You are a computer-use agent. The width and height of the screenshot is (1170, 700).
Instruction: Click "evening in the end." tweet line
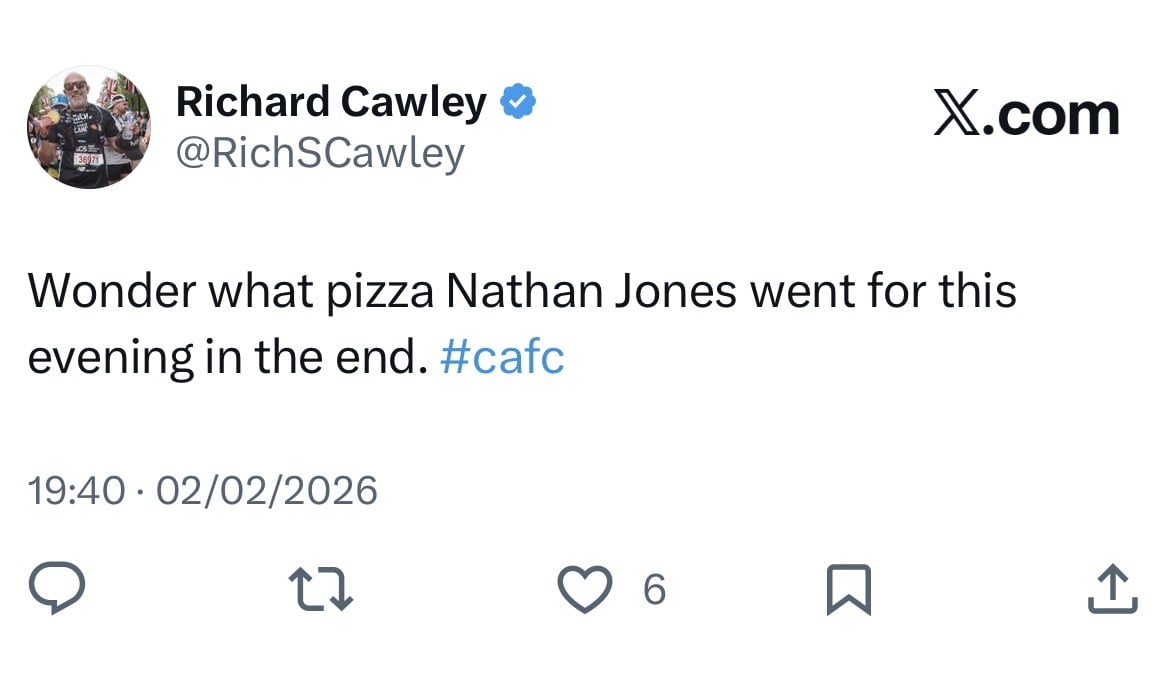coord(221,357)
